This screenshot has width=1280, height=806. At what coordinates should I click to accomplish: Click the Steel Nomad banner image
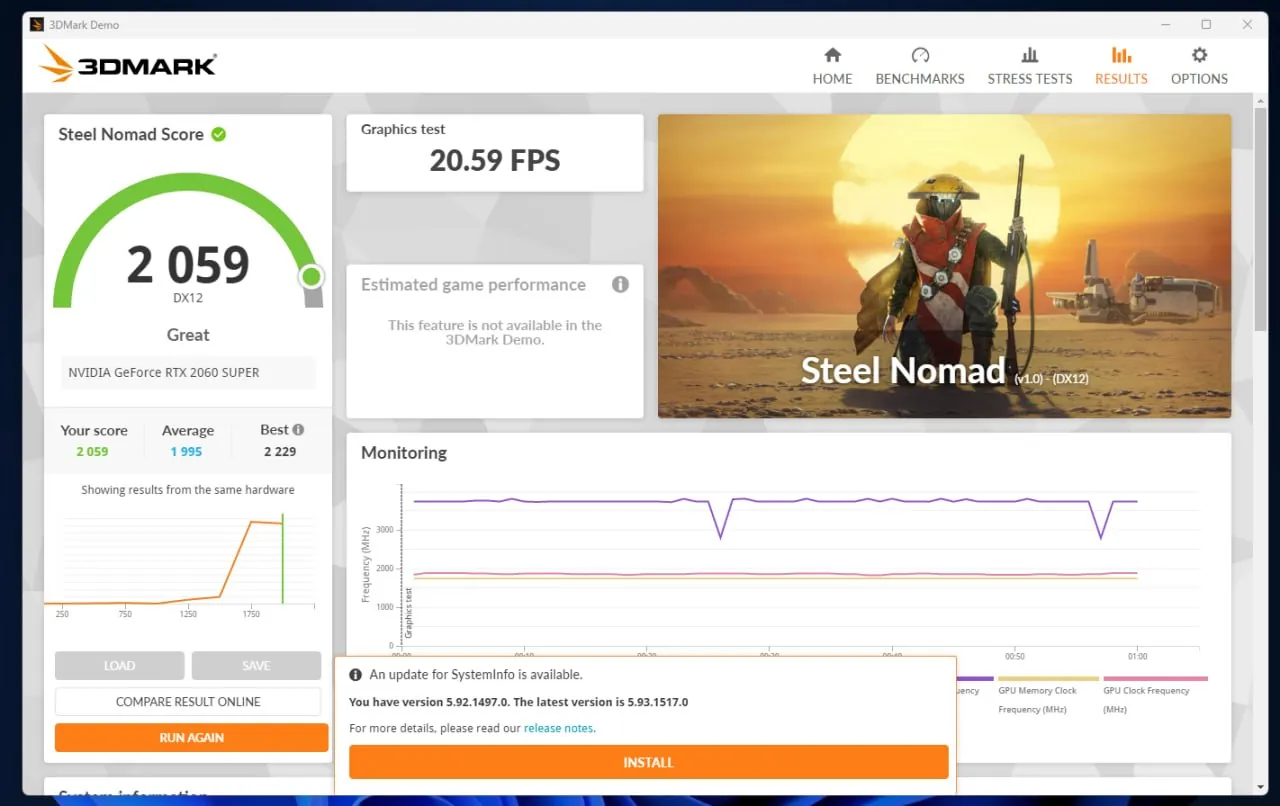(x=944, y=266)
